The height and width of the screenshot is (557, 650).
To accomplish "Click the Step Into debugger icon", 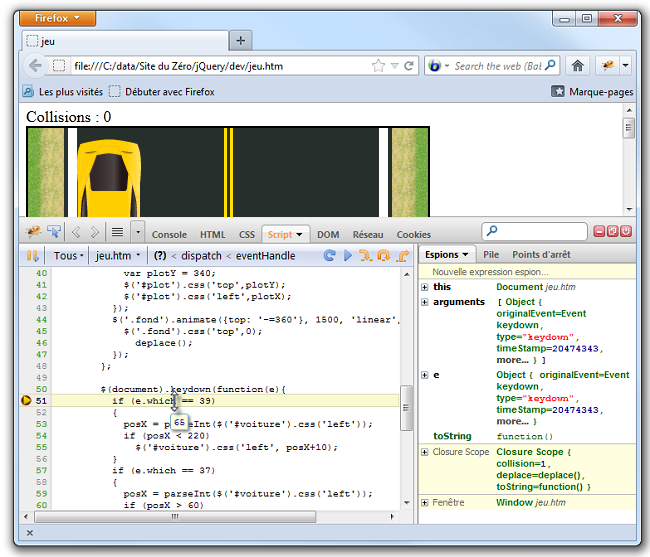I will [365, 256].
